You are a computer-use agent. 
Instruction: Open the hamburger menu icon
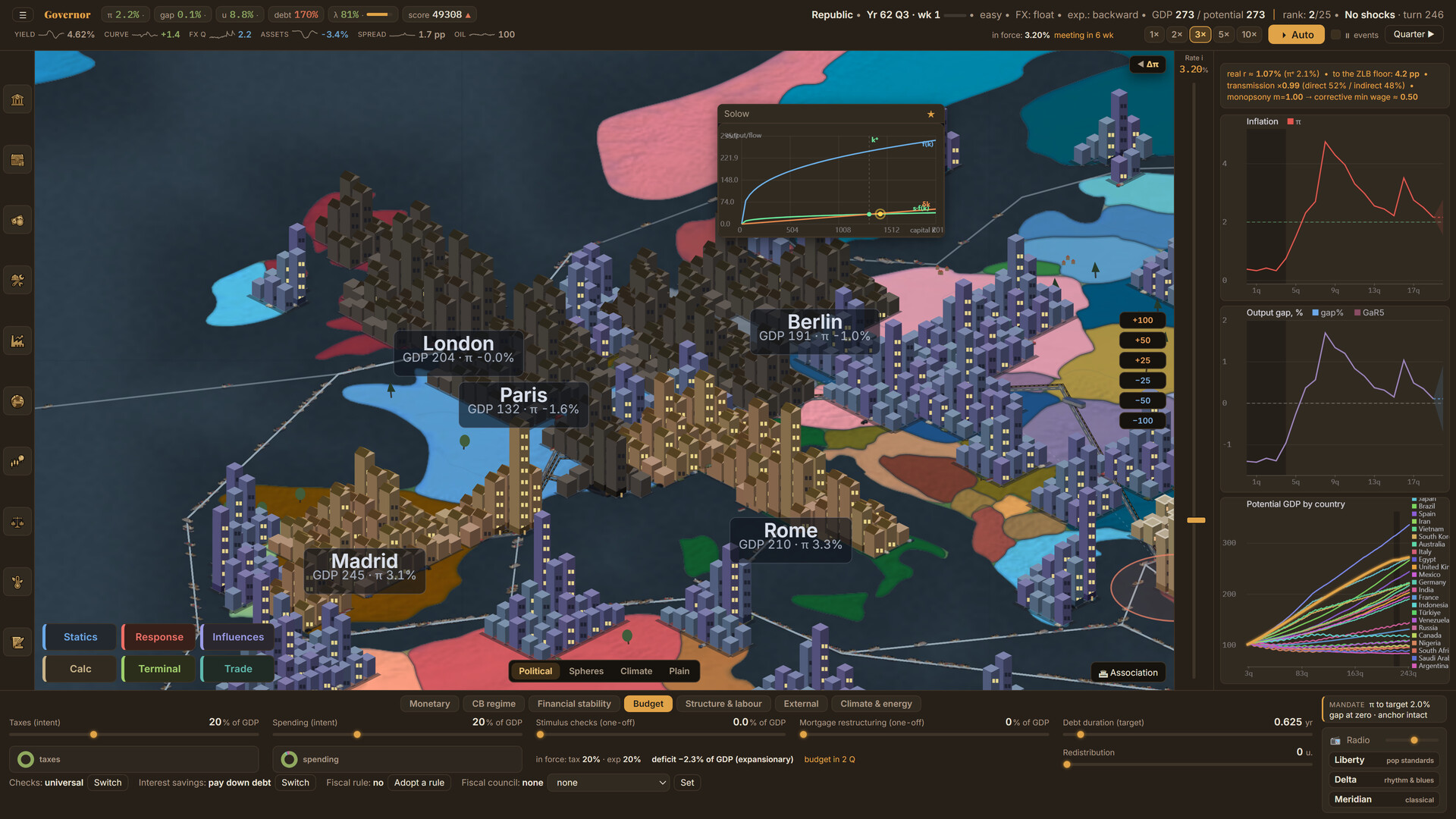[23, 14]
